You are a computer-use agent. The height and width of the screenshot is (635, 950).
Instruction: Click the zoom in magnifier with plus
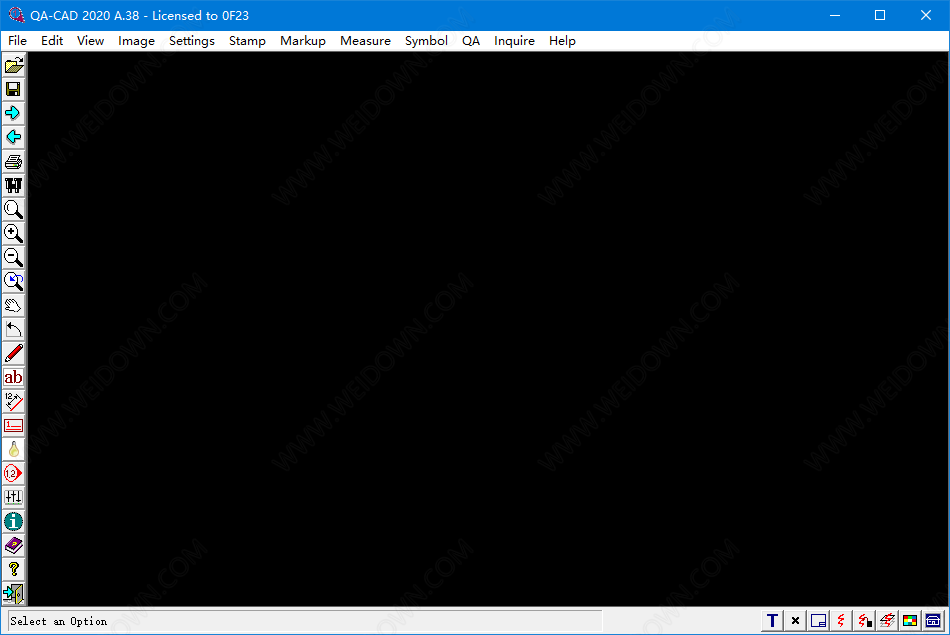(x=13, y=233)
